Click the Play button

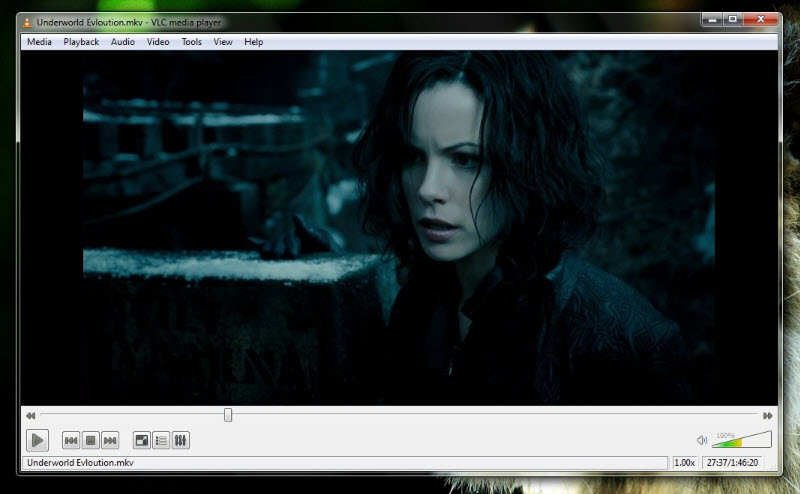[x=37, y=440]
